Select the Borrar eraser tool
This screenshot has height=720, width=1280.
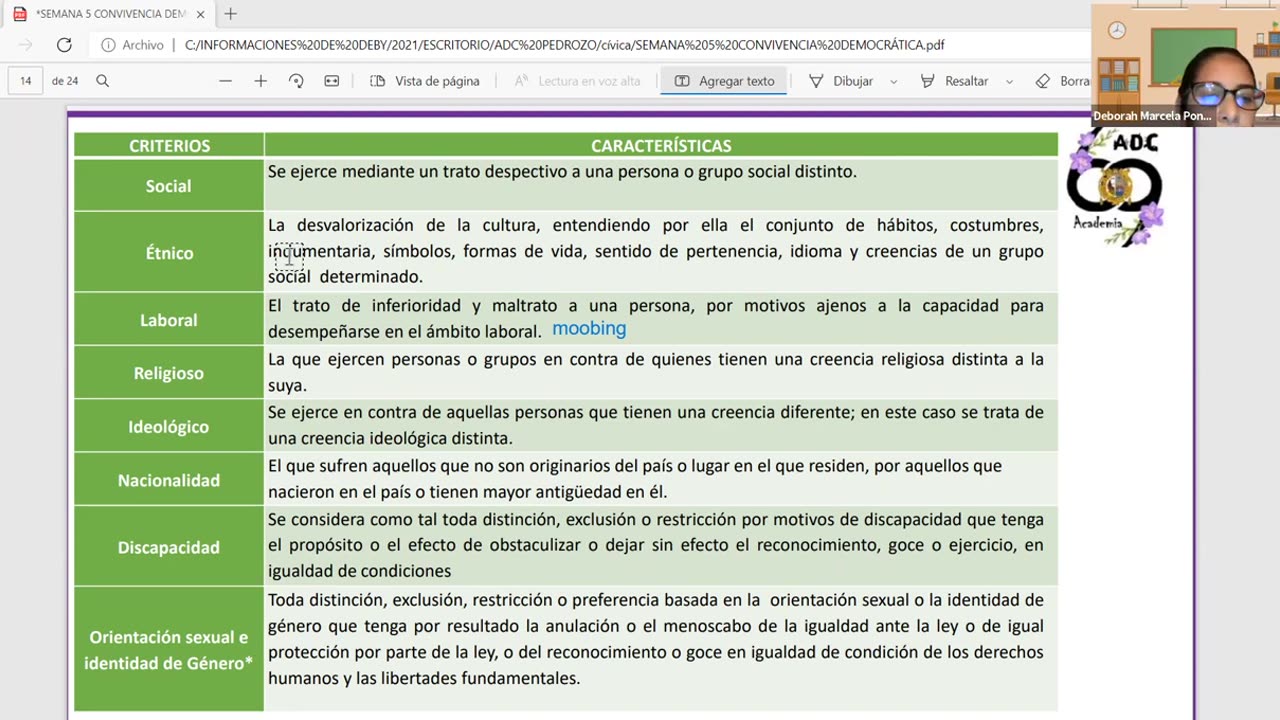pyautogui.click(x=1063, y=81)
